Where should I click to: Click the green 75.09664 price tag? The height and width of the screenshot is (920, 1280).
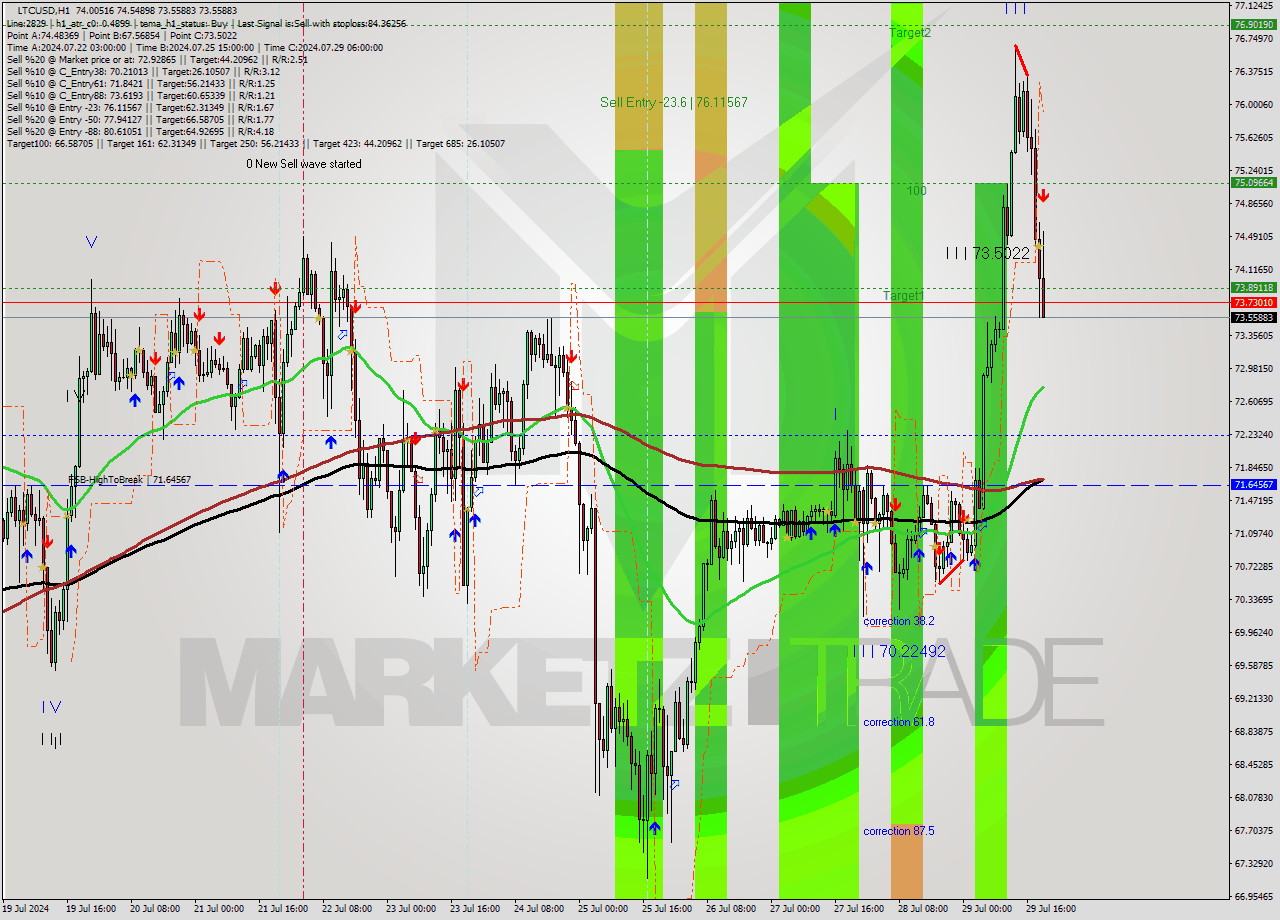pos(1253,183)
